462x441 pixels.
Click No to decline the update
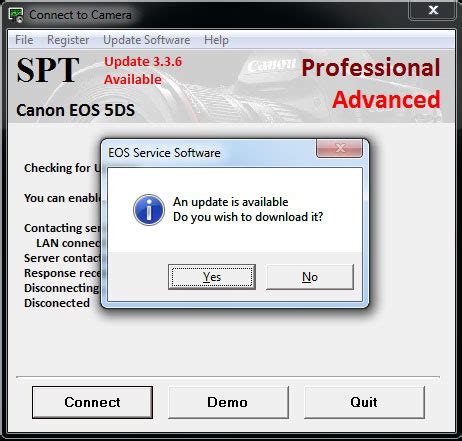(310, 277)
